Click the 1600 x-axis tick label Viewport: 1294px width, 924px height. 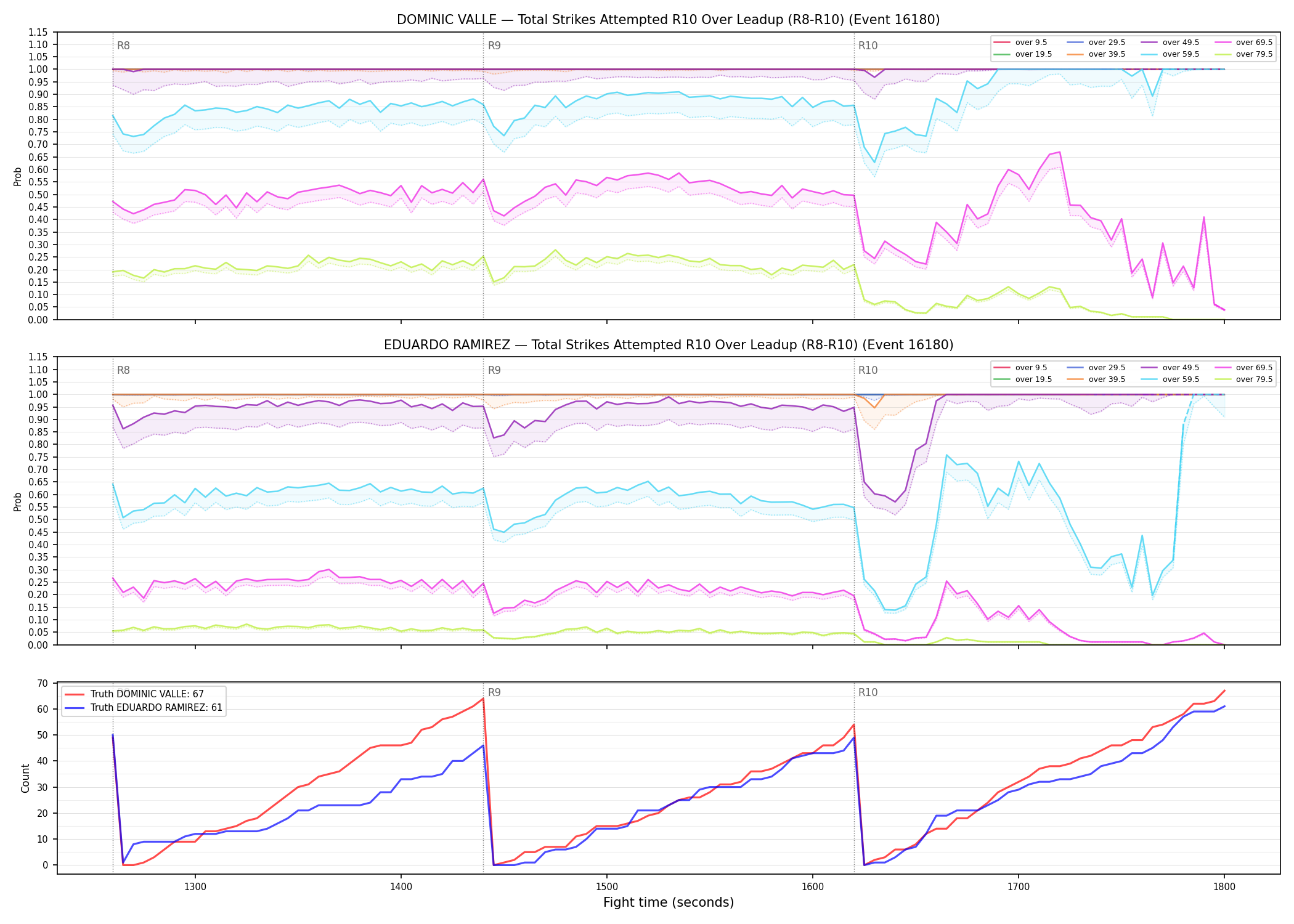point(813,886)
